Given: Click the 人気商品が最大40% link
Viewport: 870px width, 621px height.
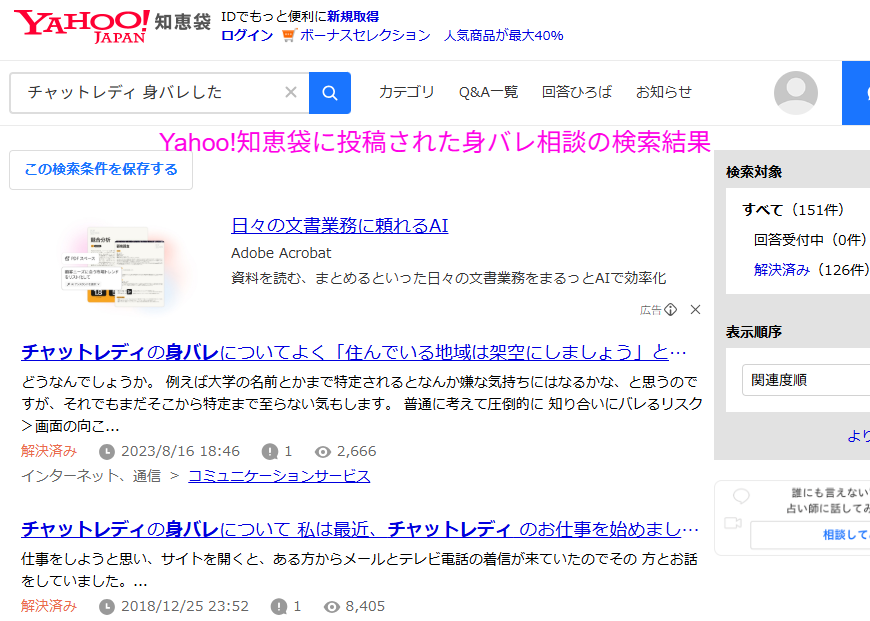Looking at the screenshot, I should [x=503, y=36].
